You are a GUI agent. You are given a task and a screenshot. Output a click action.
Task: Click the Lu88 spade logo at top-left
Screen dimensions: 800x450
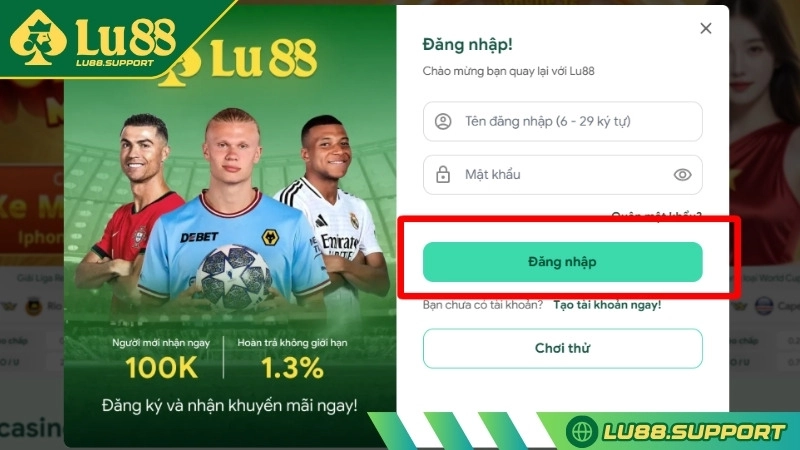(38, 38)
